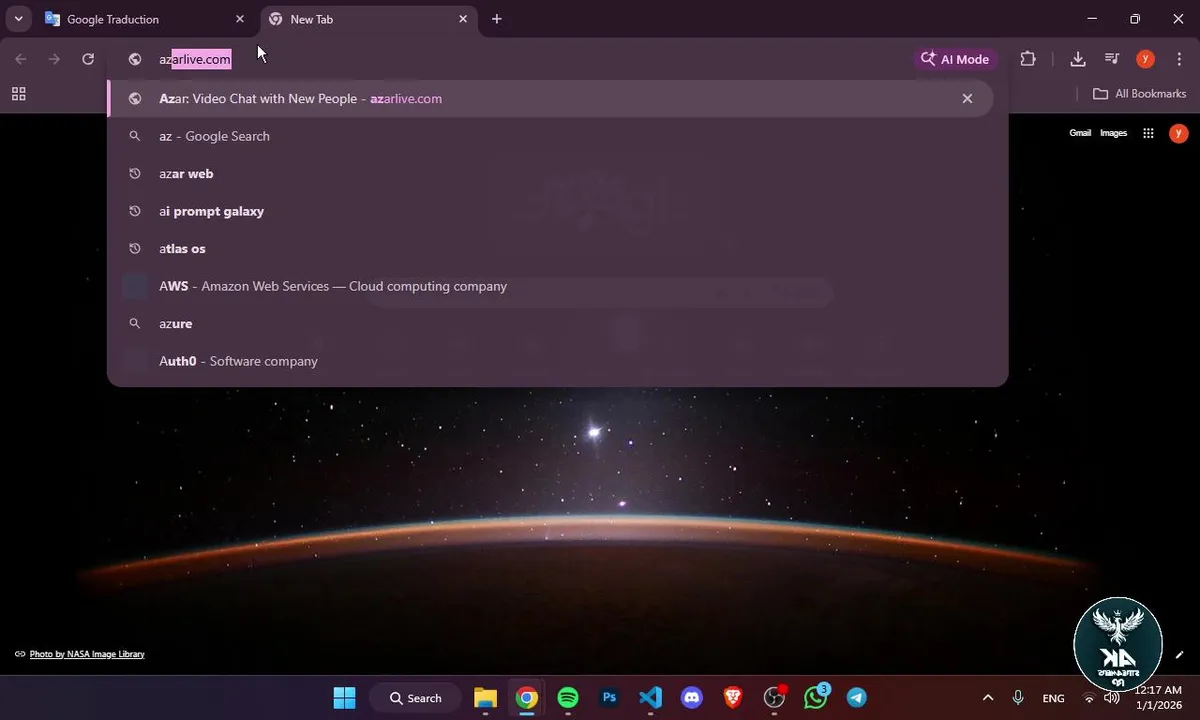This screenshot has height=720, width=1200.
Task: Click the customize Chrome pencil icon
Action: tap(1179, 655)
